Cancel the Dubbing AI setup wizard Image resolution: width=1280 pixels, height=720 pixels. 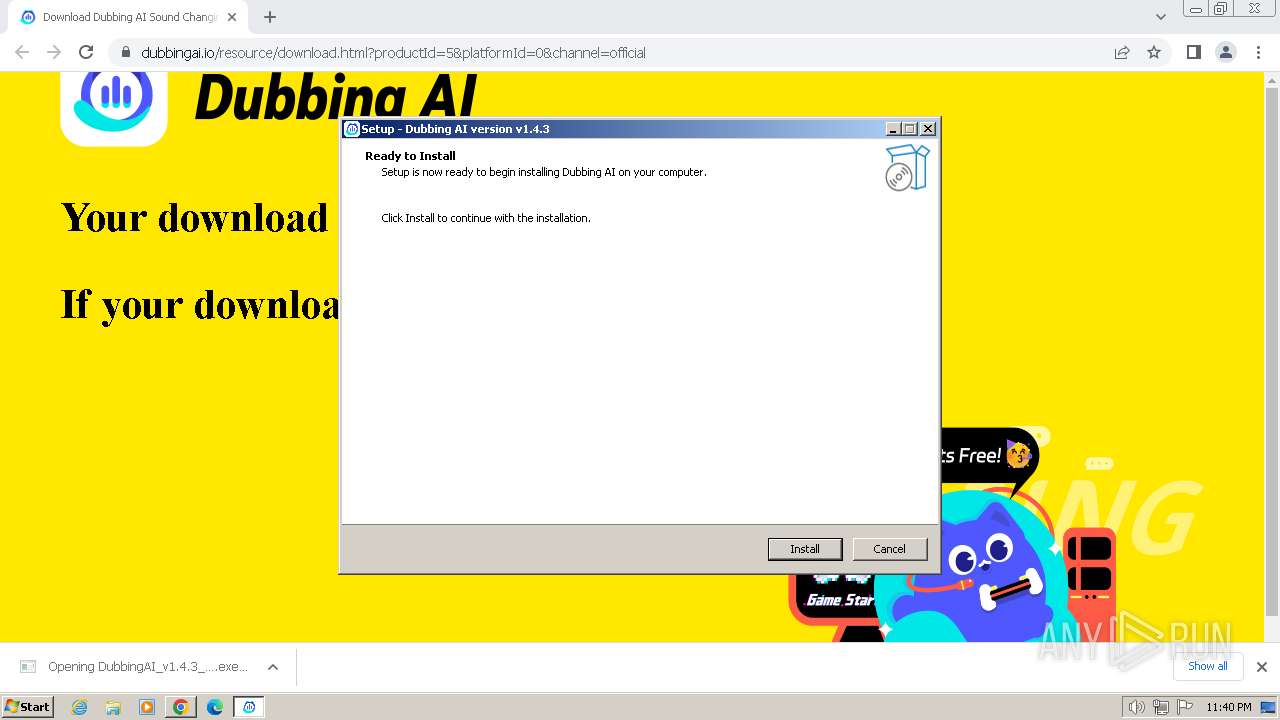(x=889, y=549)
